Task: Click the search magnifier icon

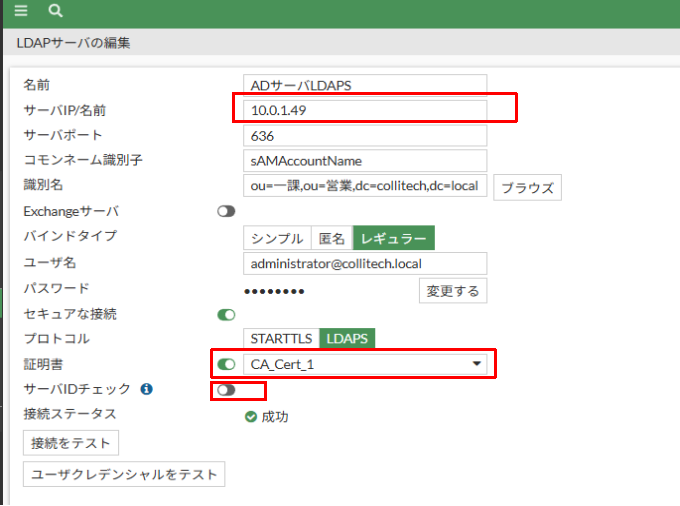Action: click(x=56, y=11)
